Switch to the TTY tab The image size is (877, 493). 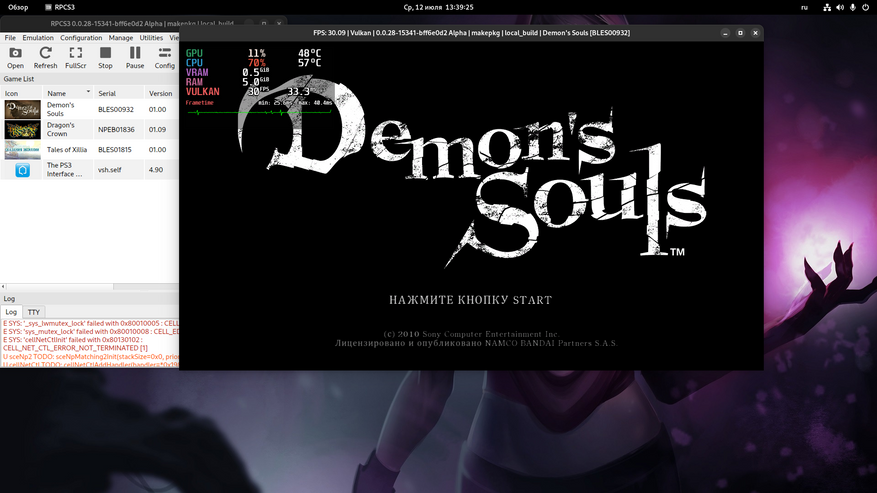[x=34, y=312]
